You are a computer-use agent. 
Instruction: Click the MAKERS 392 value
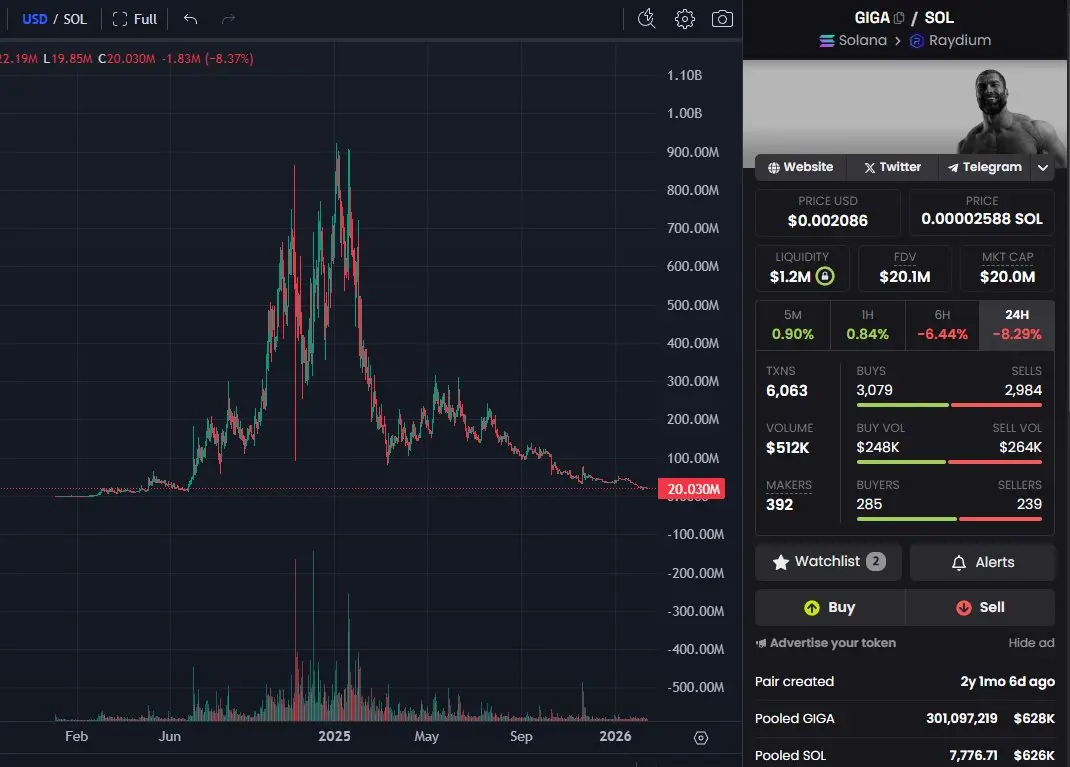pyautogui.click(x=779, y=505)
